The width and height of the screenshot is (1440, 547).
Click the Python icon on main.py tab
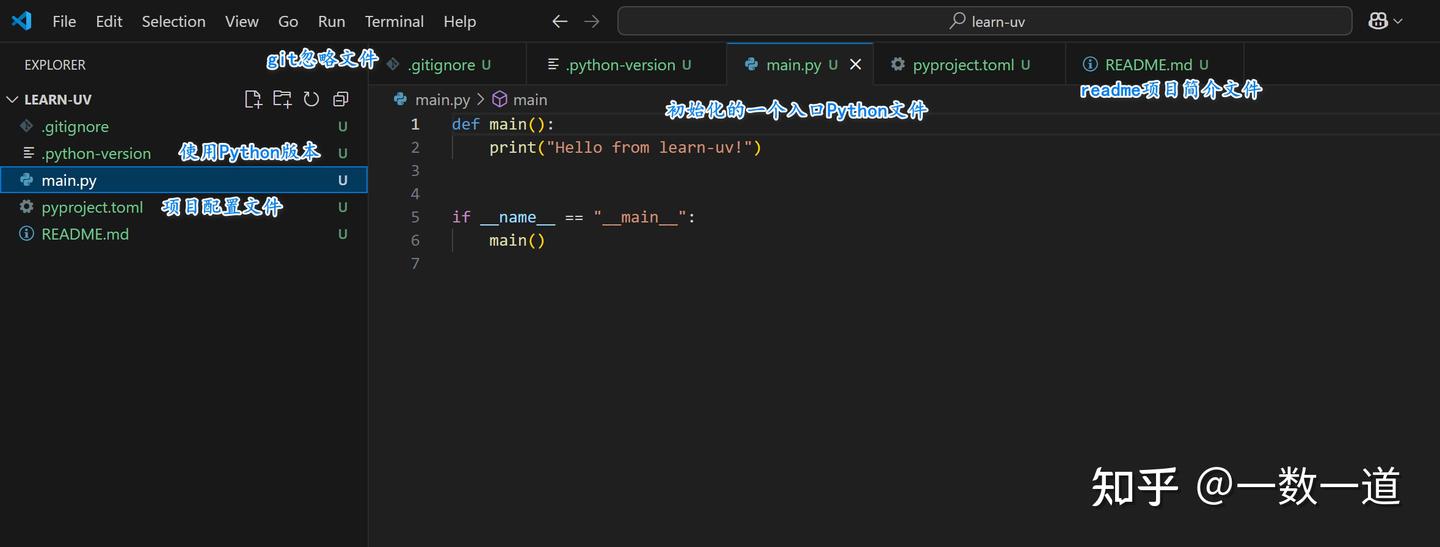[x=751, y=64]
